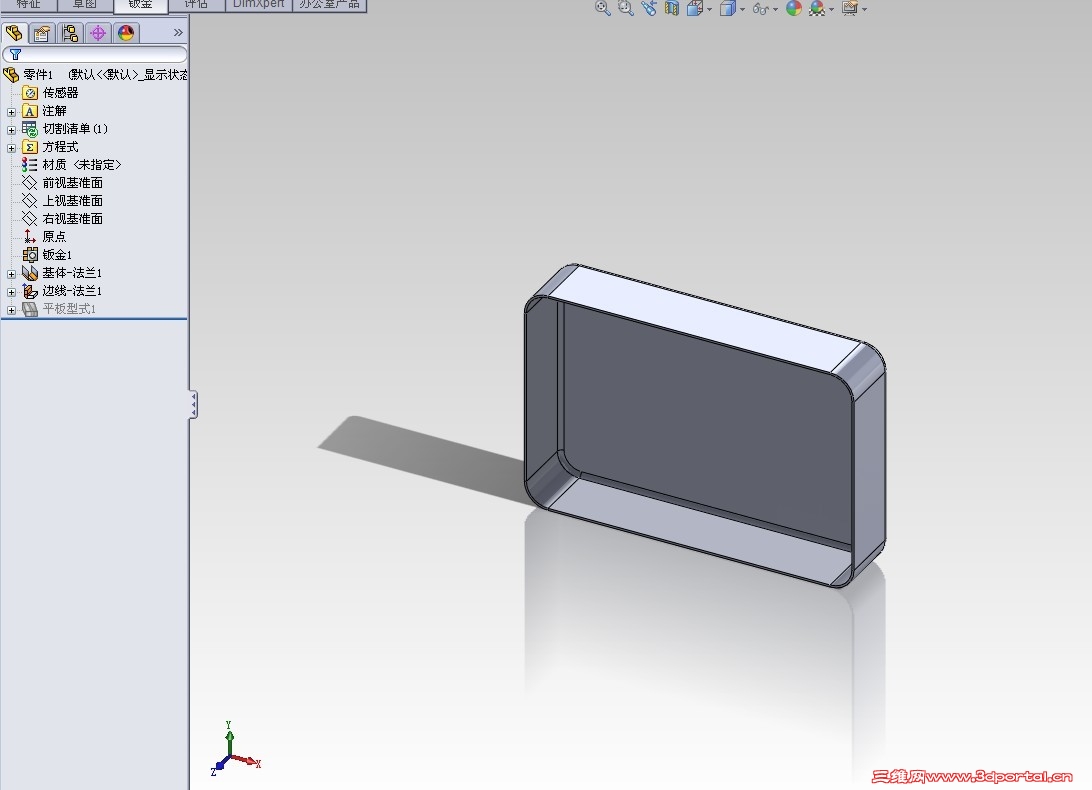
Task: Switch to the 草图 sketch tab
Action: click(x=84, y=5)
